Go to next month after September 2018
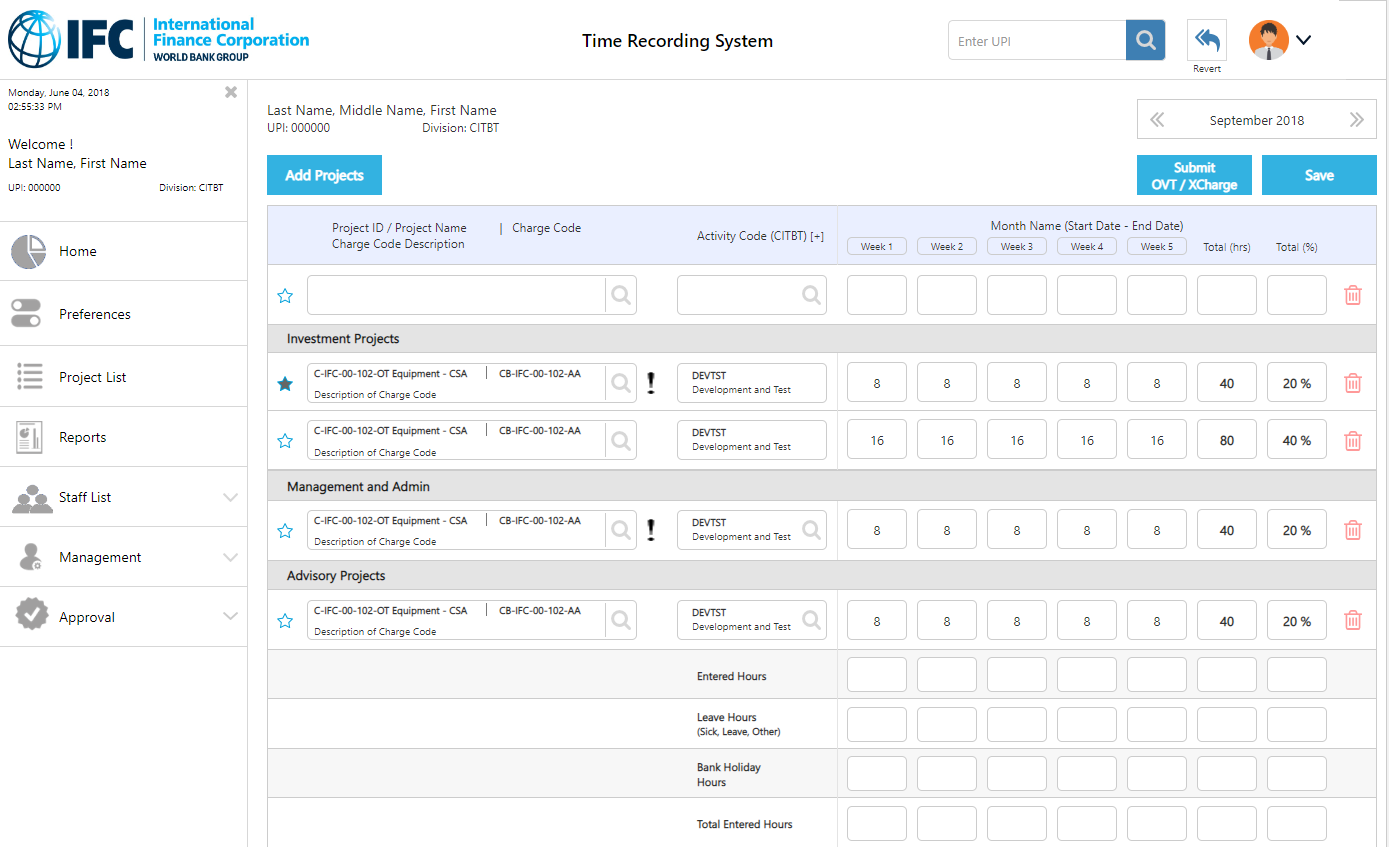Screen dimensions: 1389x847 [1356, 120]
